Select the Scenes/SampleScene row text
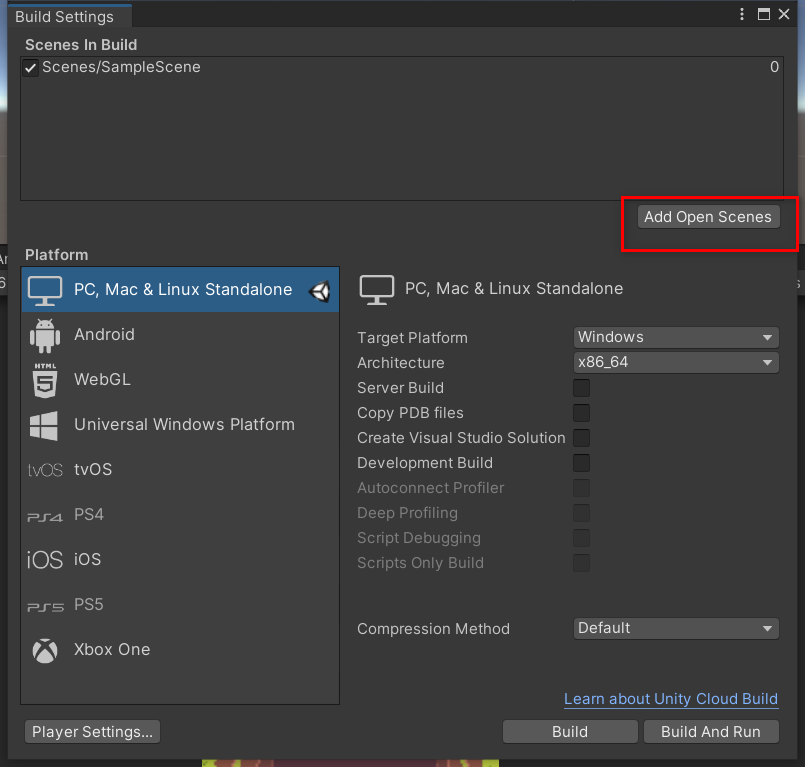 pyautogui.click(x=121, y=67)
